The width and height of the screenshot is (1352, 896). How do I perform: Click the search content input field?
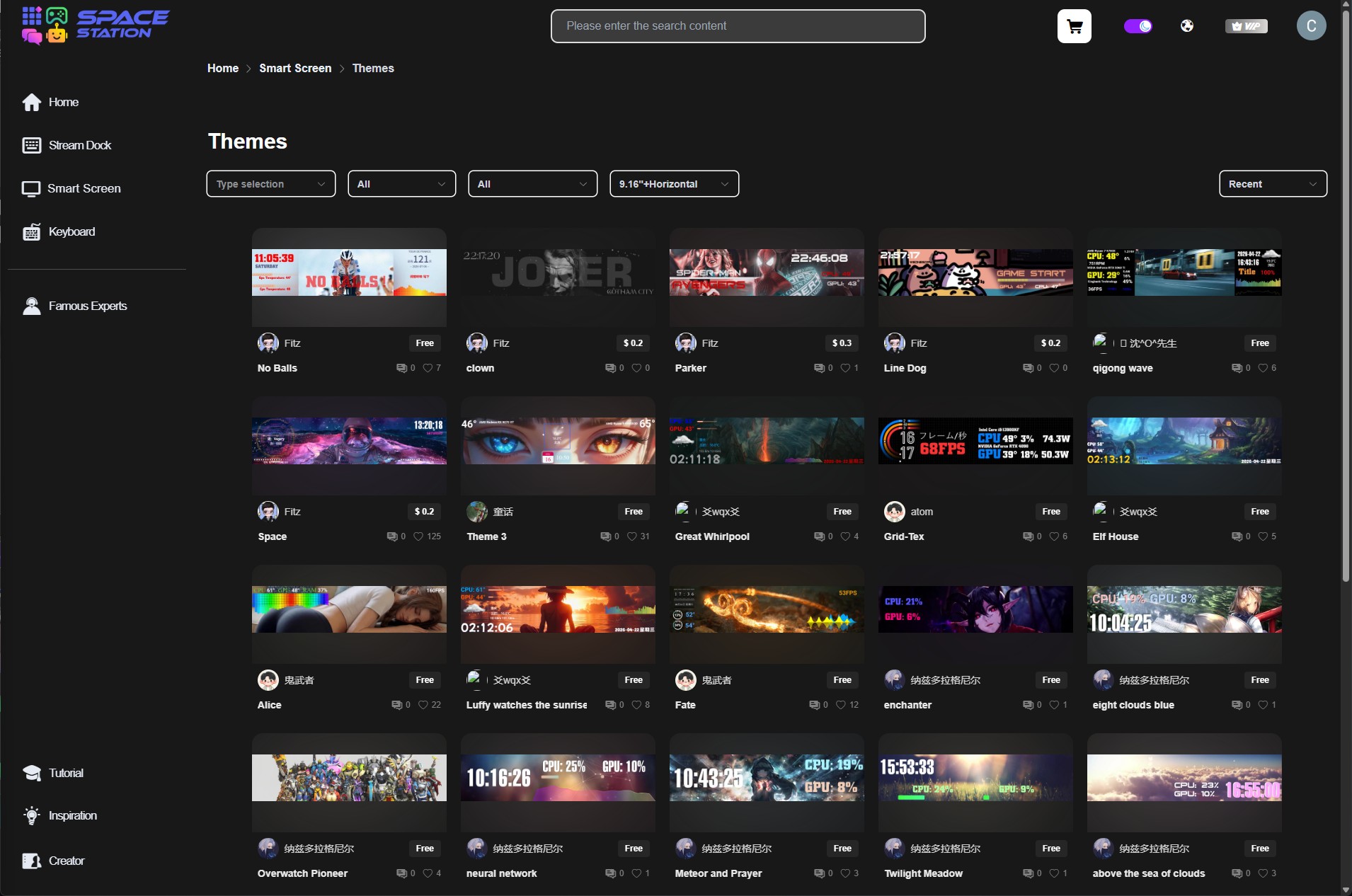(x=738, y=26)
